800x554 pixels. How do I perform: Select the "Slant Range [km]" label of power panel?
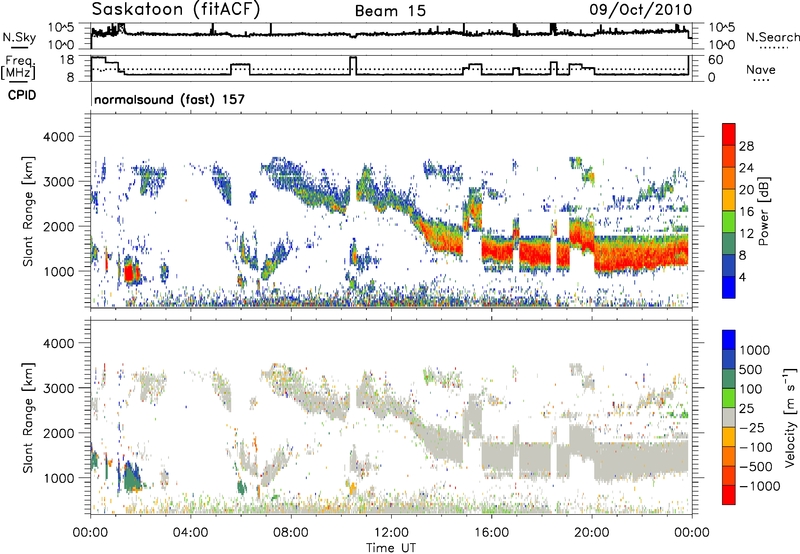tap(28, 211)
